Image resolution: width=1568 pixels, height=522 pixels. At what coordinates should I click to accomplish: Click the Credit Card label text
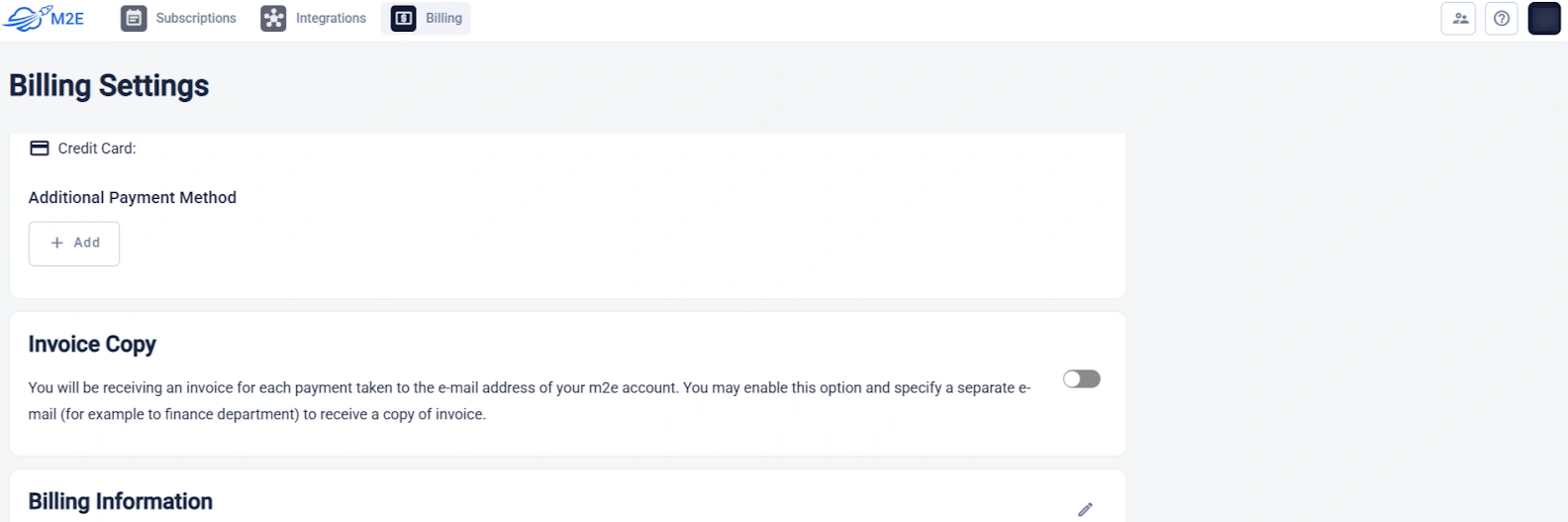coord(97,149)
